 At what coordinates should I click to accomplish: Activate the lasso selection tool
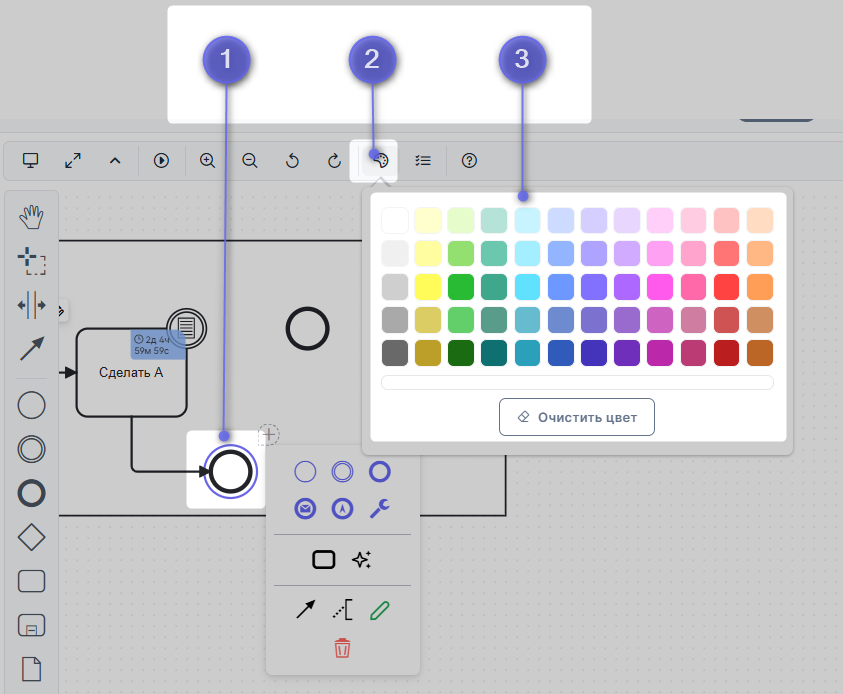[32, 261]
